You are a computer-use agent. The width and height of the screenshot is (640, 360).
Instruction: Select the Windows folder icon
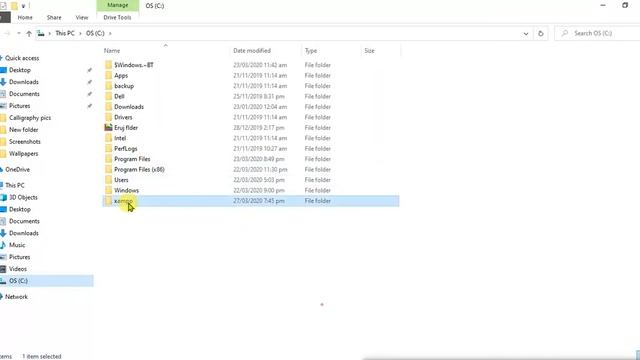pos(108,190)
